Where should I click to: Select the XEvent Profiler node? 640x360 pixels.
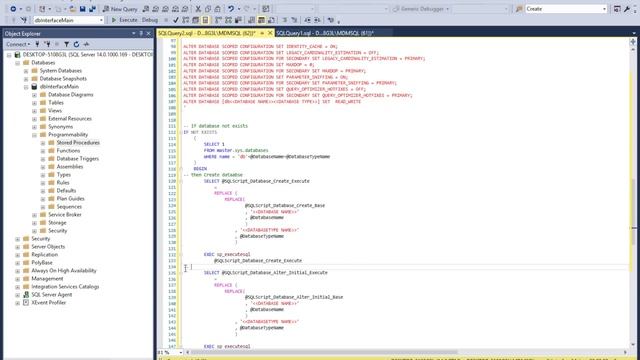point(49,302)
